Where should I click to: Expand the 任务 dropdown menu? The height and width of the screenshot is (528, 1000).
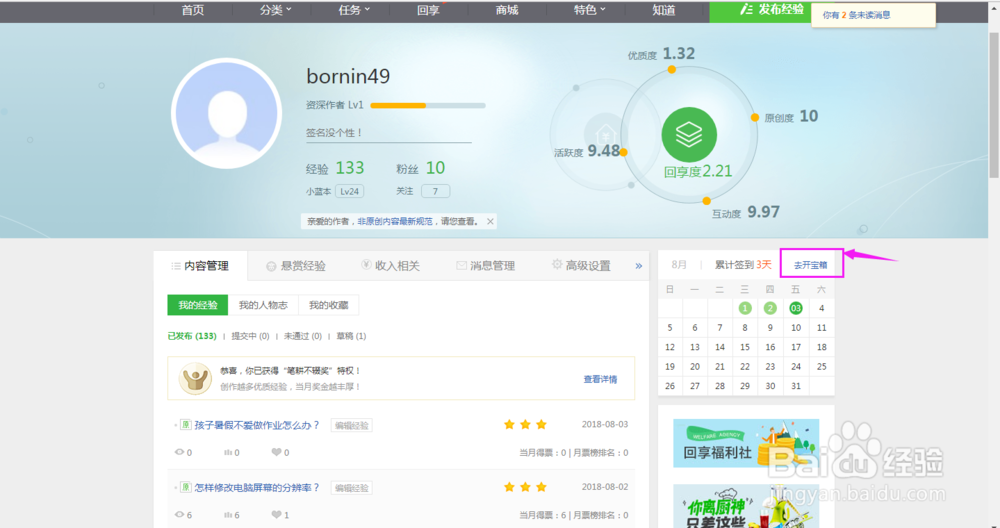click(354, 10)
